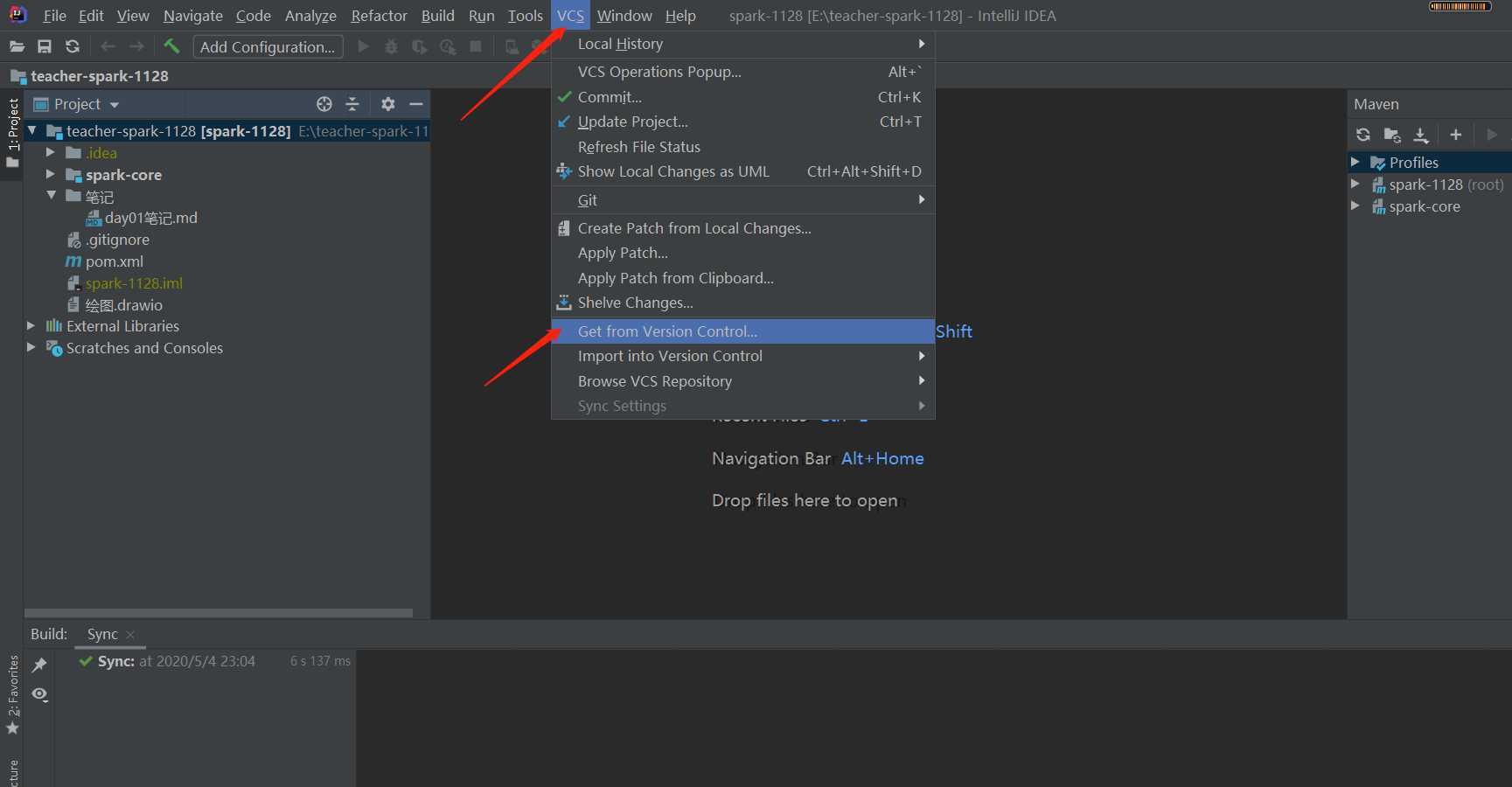Viewport: 1512px width, 787px height.
Task: Click the Open folder toolbar icon
Action: pyautogui.click(x=17, y=46)
